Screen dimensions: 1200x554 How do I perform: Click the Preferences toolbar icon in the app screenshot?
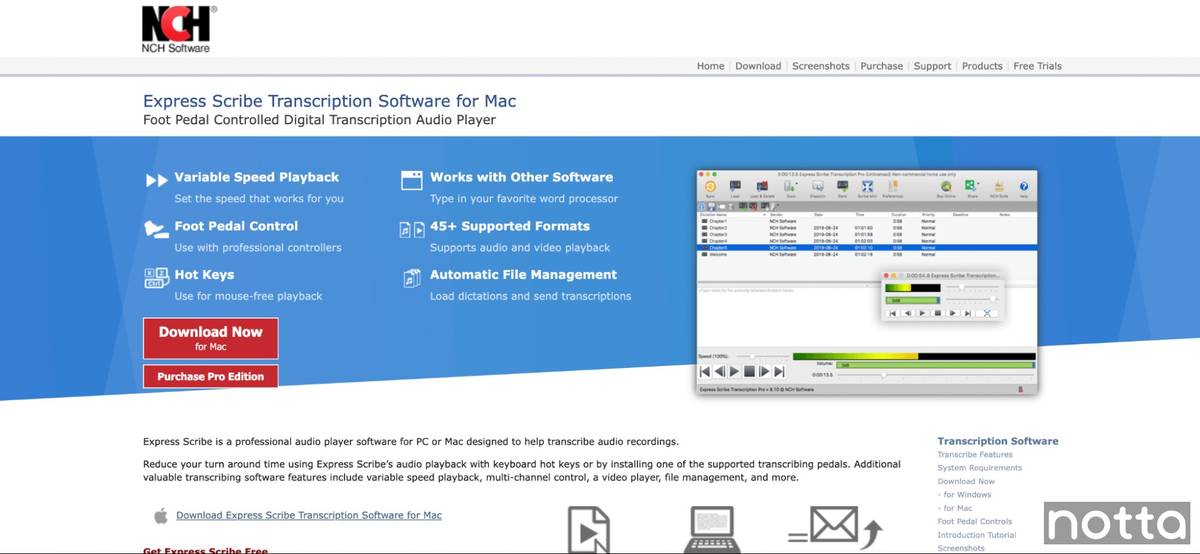point(893,187)
